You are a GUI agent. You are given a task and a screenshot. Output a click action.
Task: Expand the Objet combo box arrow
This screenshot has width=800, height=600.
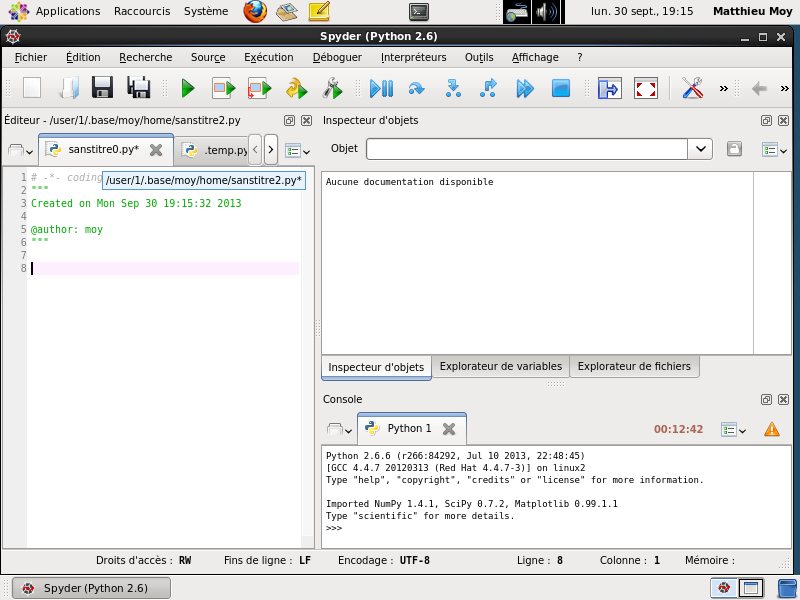click(701, 149)
